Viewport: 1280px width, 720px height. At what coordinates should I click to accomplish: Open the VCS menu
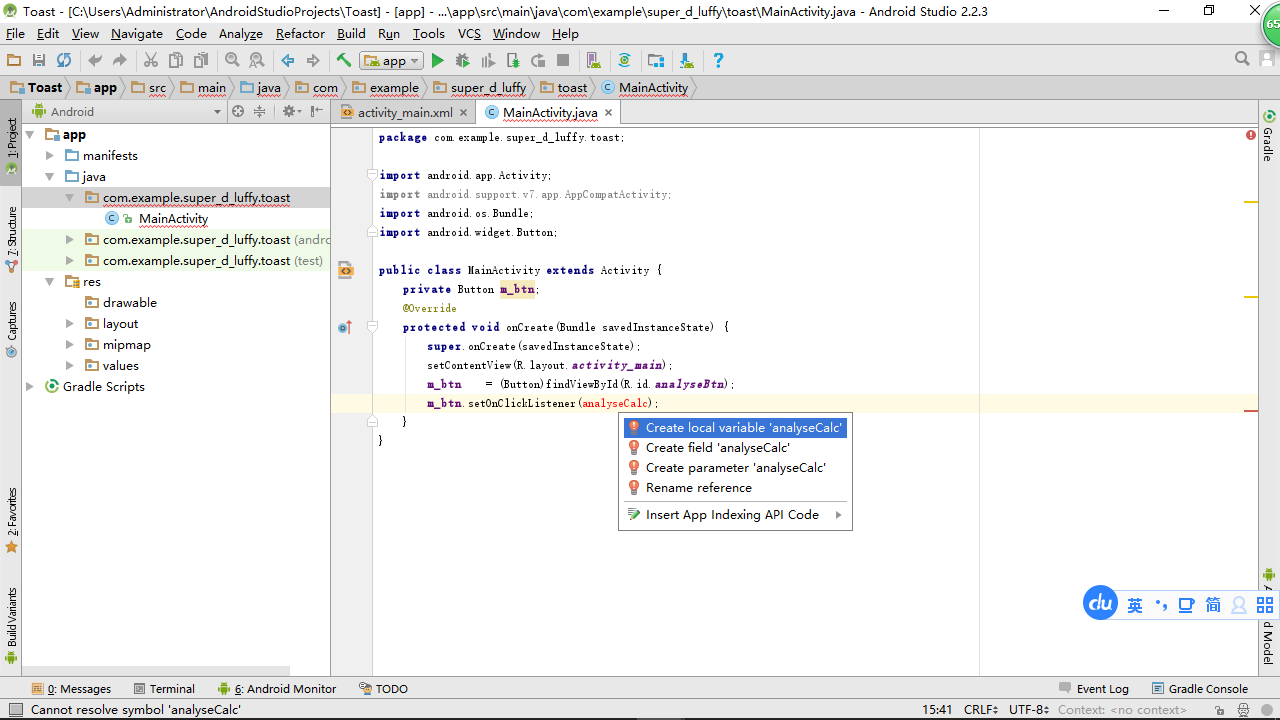(x=470, y=33)
